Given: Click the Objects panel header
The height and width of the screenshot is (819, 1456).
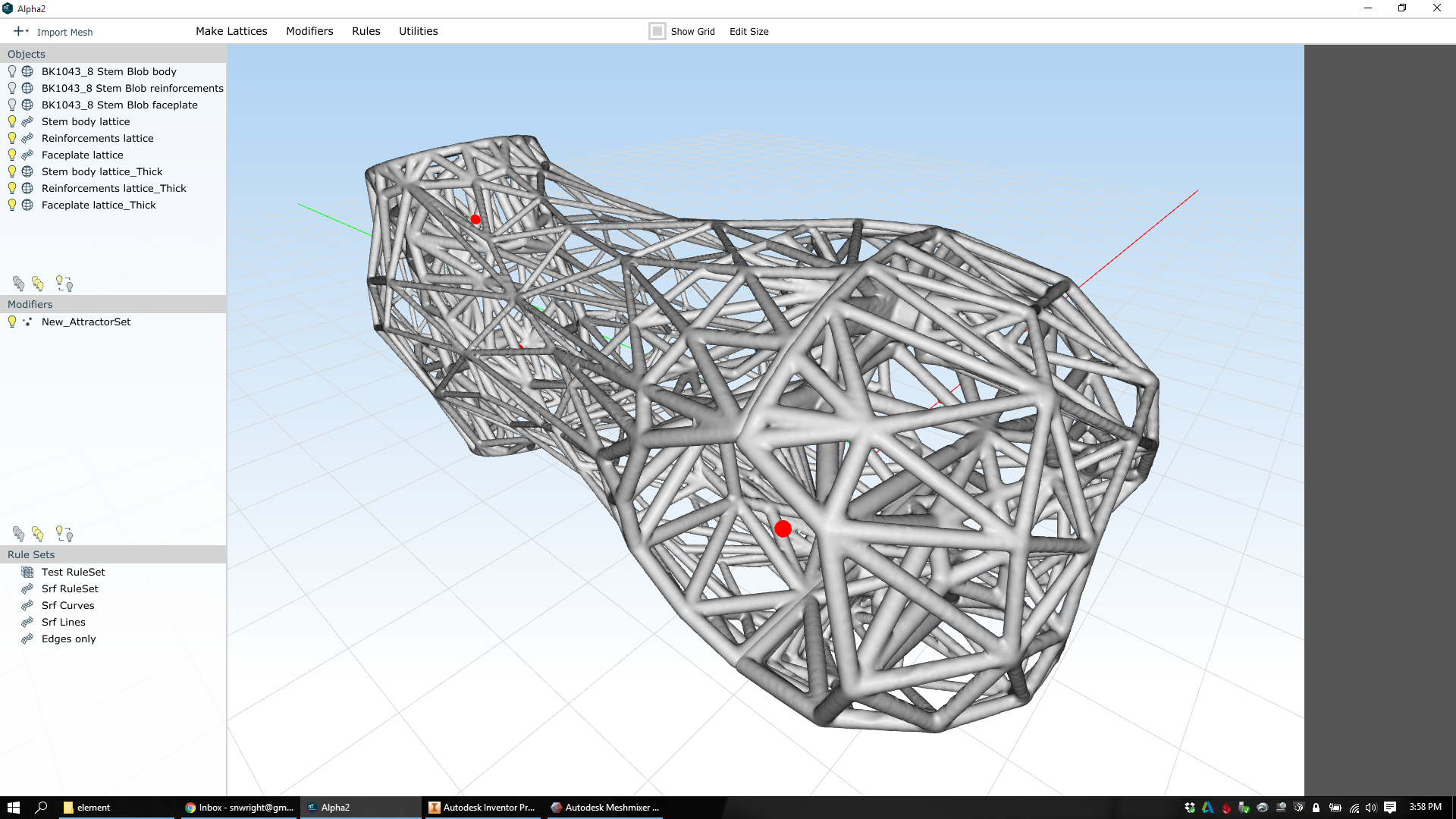Looking at the screenshot, I should [113, 54].
